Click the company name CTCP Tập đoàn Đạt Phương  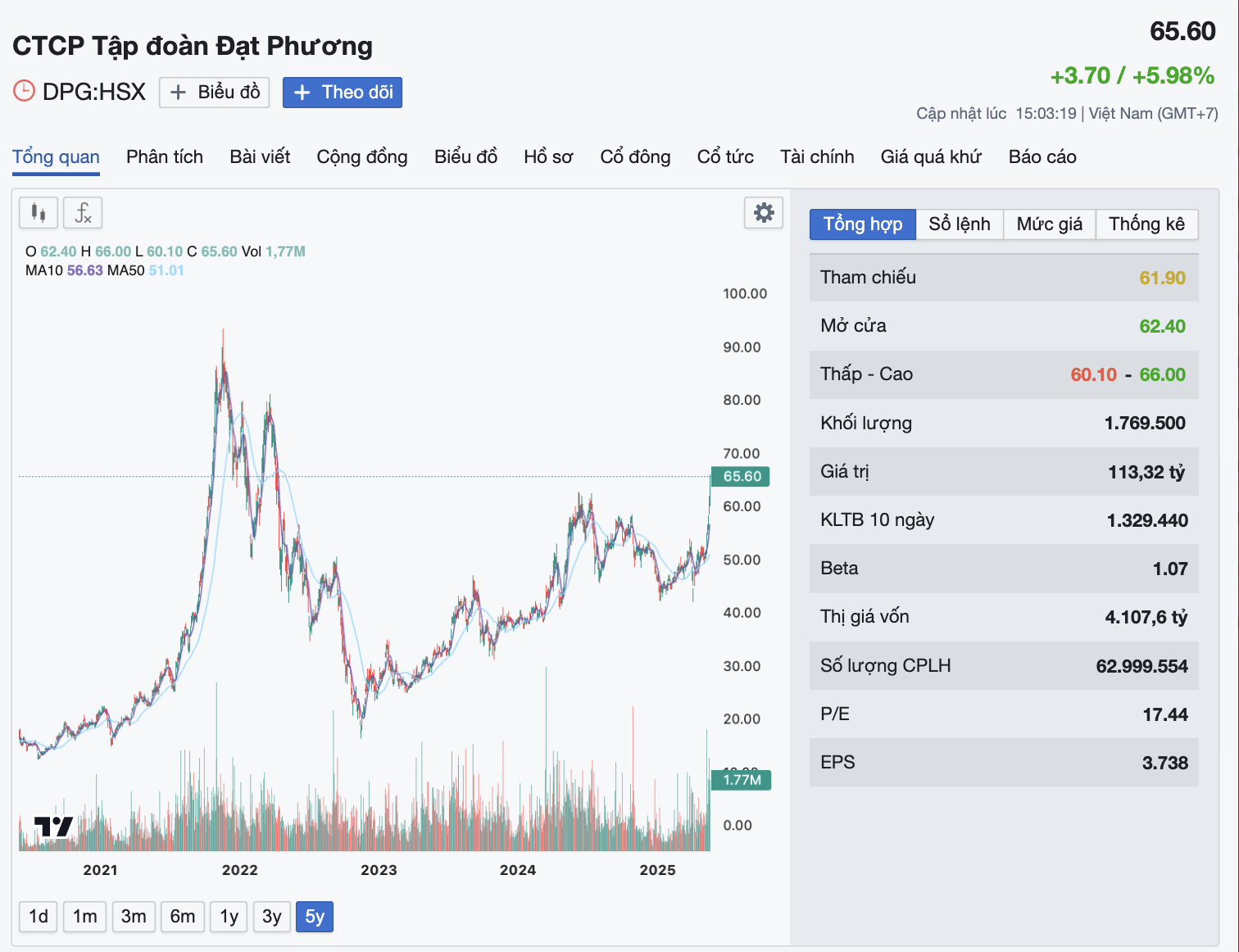click(x=193, y=46)
